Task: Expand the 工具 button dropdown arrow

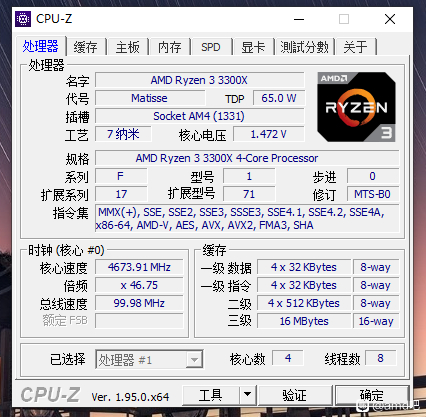Action: click(247, 395)
